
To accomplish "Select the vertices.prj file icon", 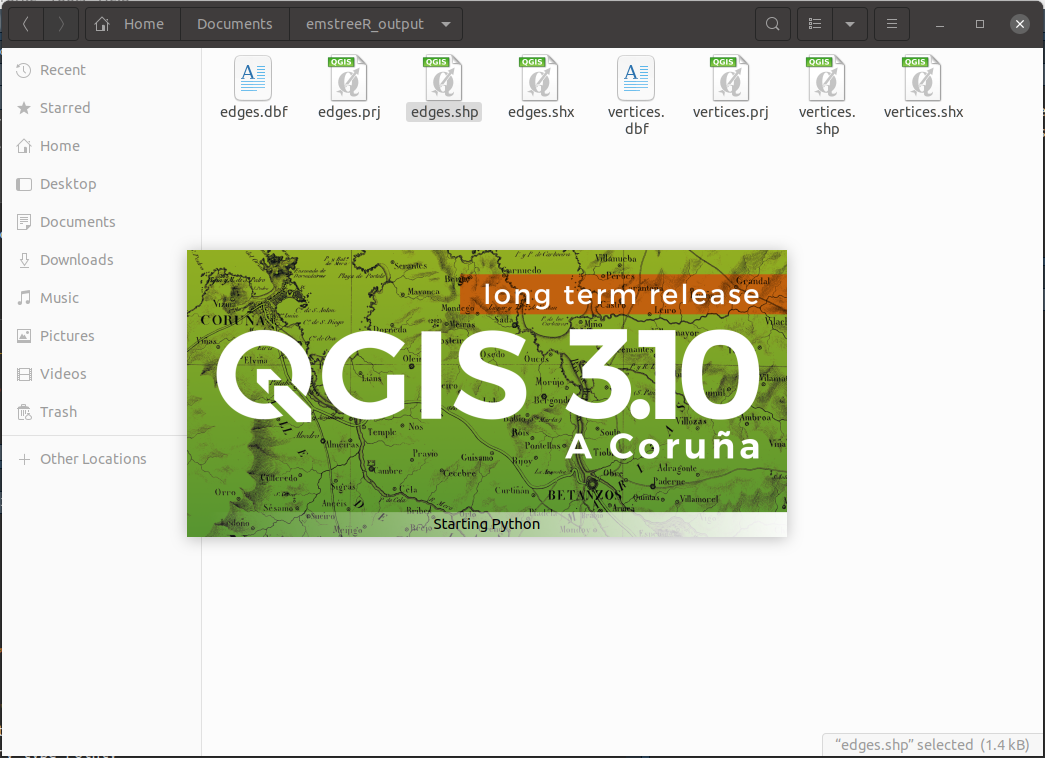I will pos(730,78).
